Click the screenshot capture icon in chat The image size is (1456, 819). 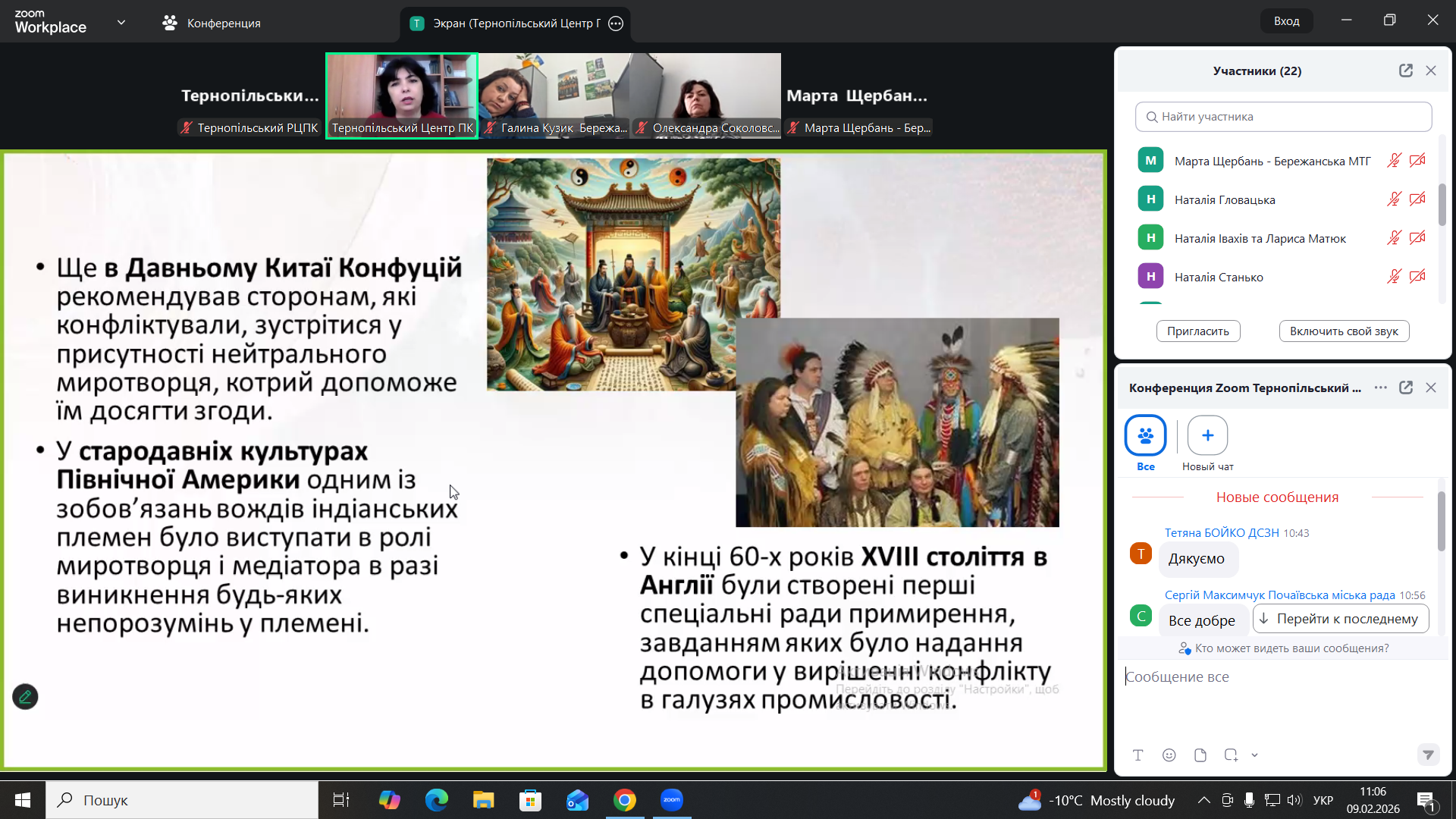point(1230,755)
